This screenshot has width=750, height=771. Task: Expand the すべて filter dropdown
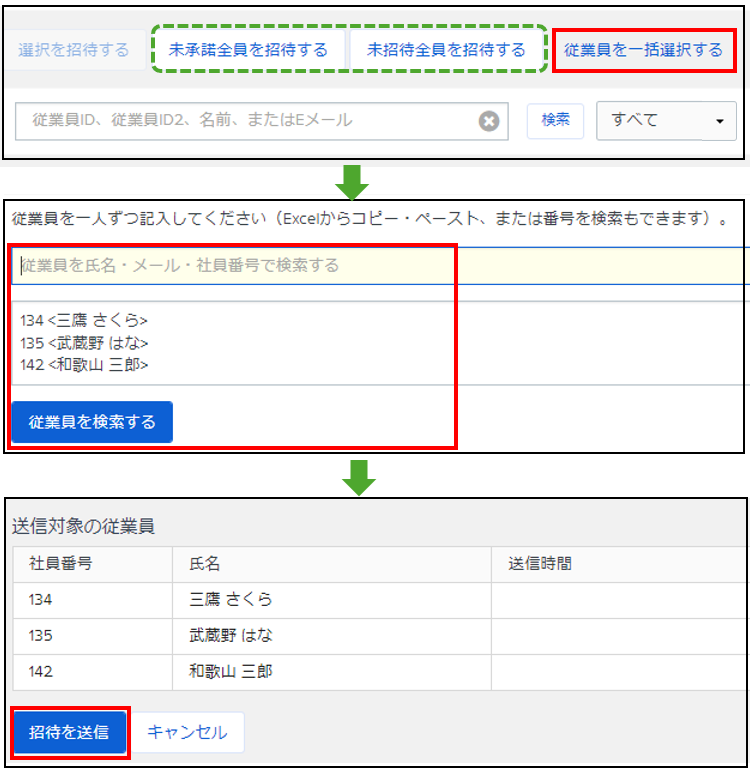click(665, 120)
